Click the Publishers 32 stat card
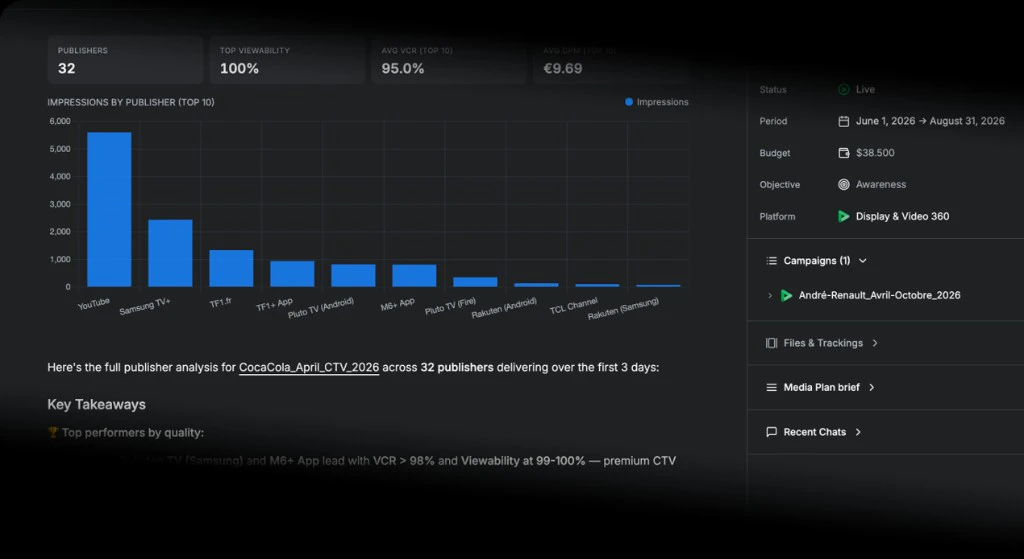The height and width of the screenshot is (559, 1024). [x=125, y=60]
